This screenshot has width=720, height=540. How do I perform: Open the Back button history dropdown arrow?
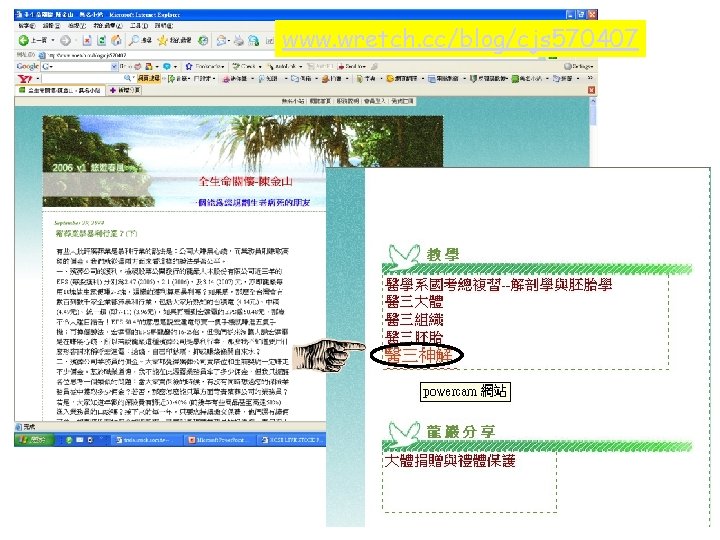[53, 40]
